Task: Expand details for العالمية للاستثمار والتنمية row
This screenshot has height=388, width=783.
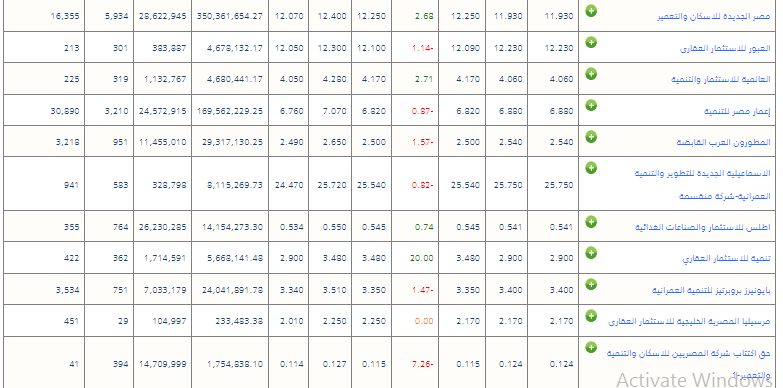Action: pos(591,74)
